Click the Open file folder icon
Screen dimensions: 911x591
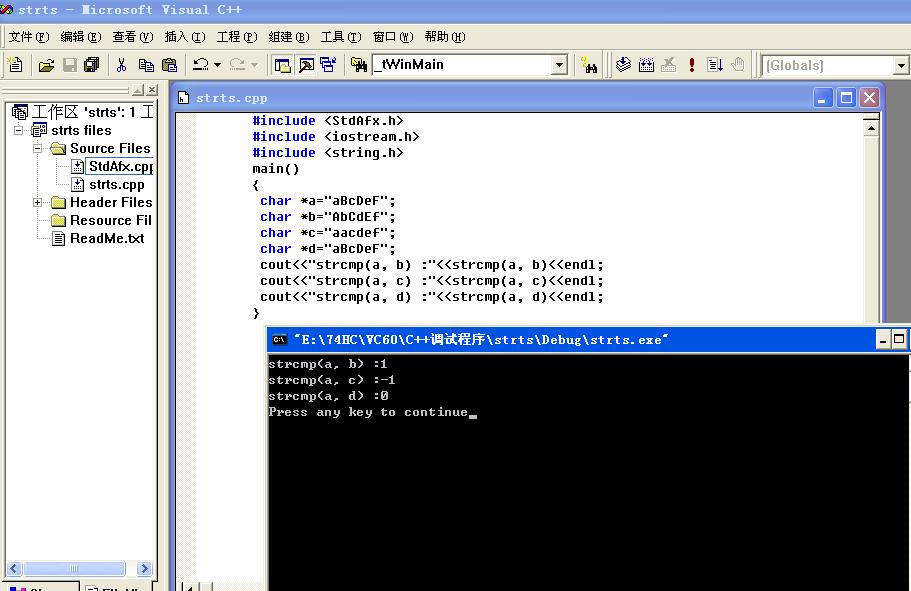46,65
